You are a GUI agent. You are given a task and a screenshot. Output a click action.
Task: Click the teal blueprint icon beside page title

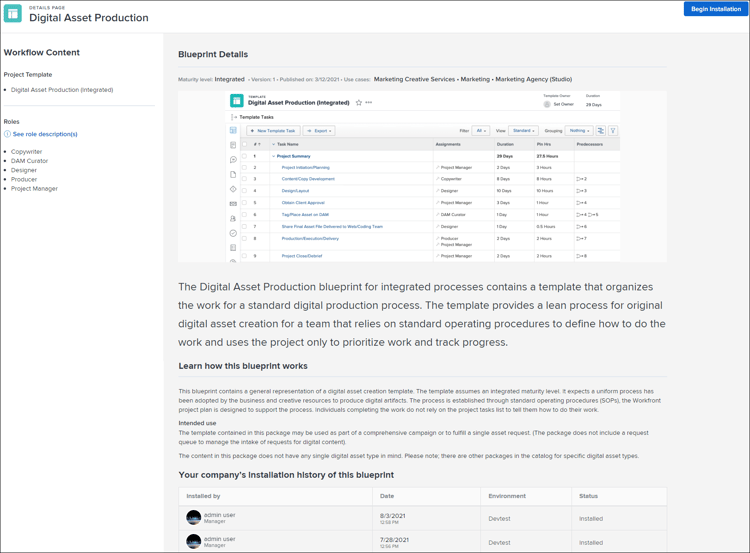pos(13,13)
